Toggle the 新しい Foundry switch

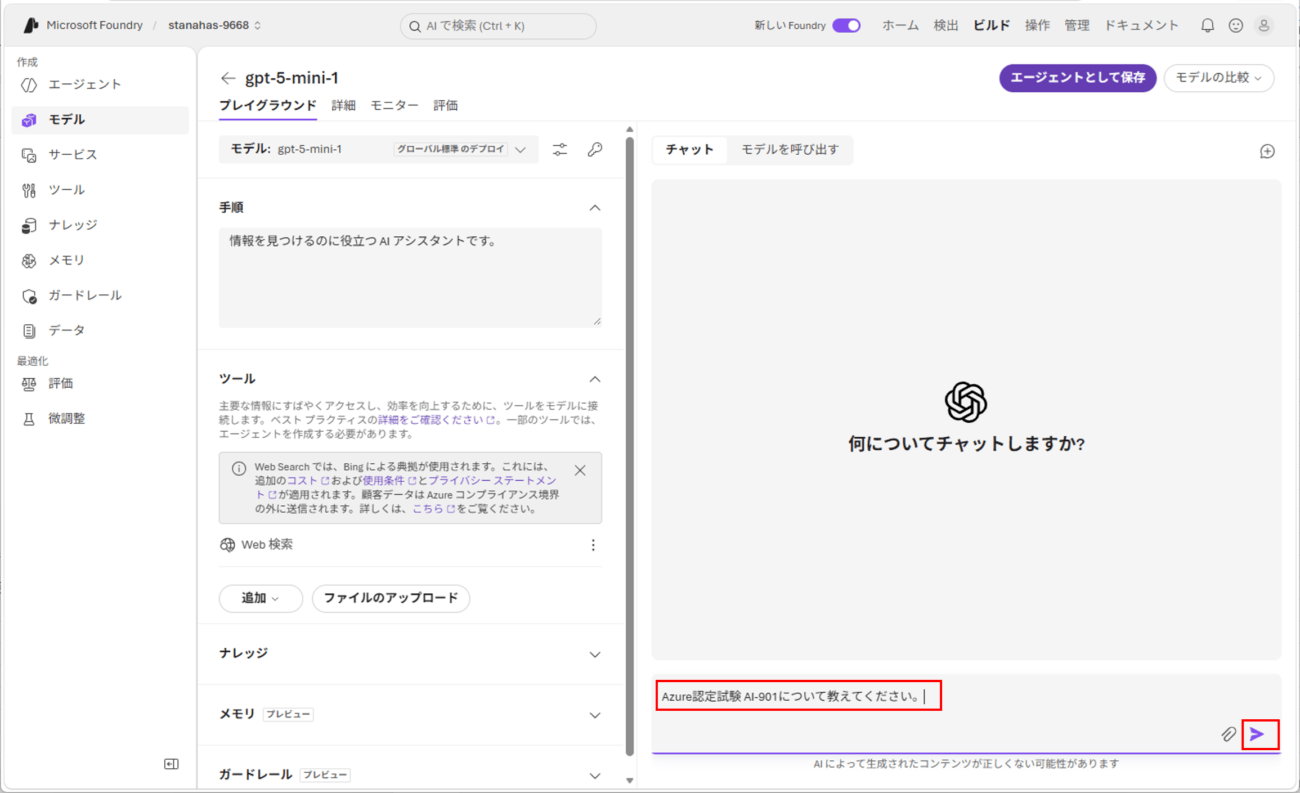click(x=846, y=26)
